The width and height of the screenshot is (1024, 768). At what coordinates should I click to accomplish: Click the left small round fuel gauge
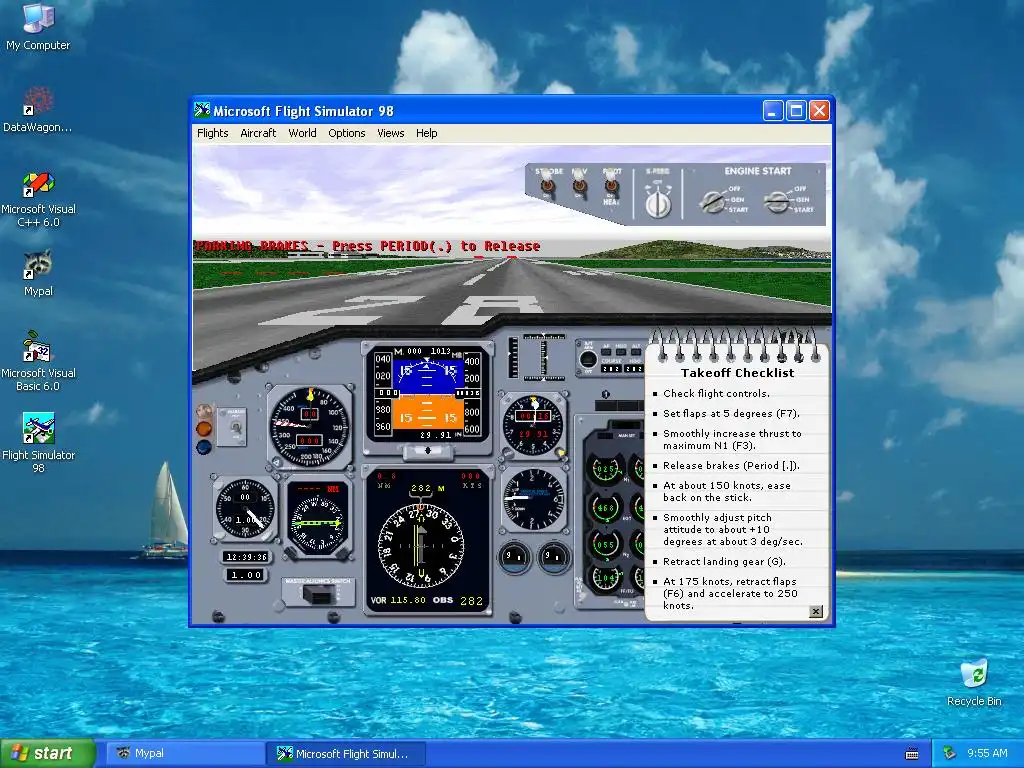coord(514,557)
